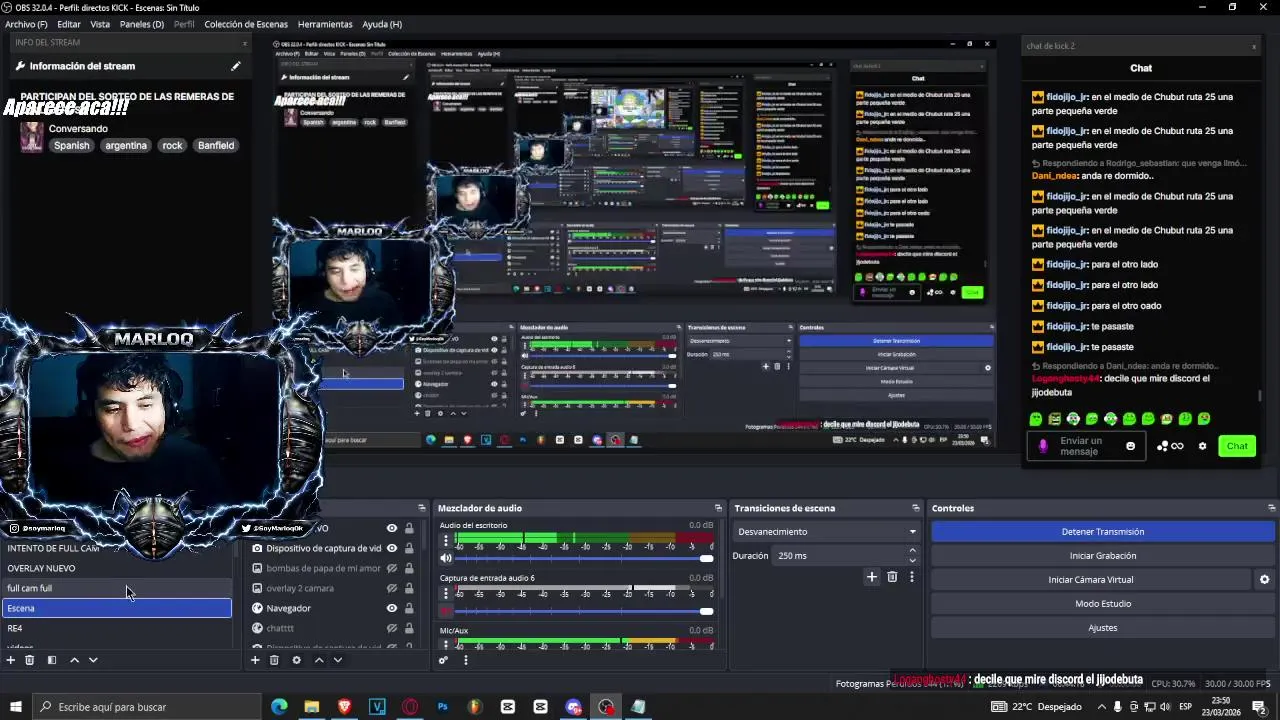Screen dimensions: 1280x720
Task: Send message with green Chat button
Action: coord(1237,446)
